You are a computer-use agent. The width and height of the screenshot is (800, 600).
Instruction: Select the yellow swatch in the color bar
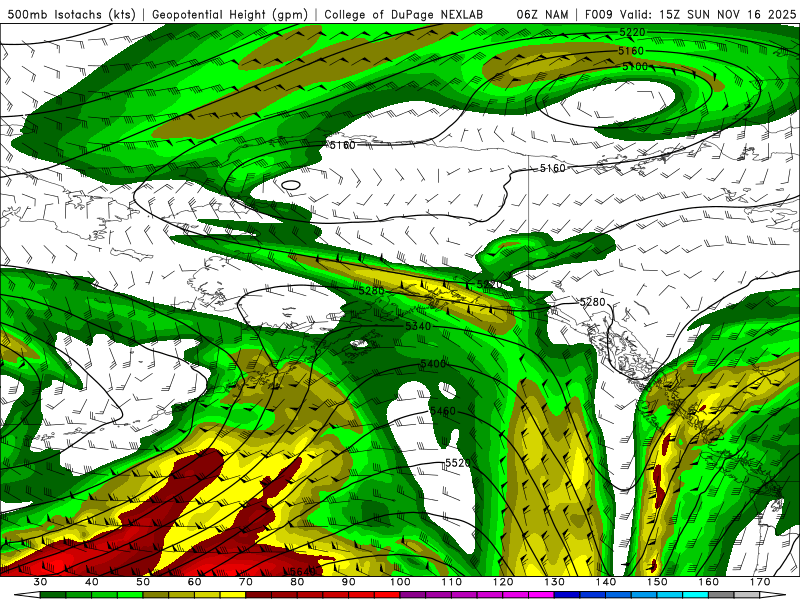coord(233,595)
